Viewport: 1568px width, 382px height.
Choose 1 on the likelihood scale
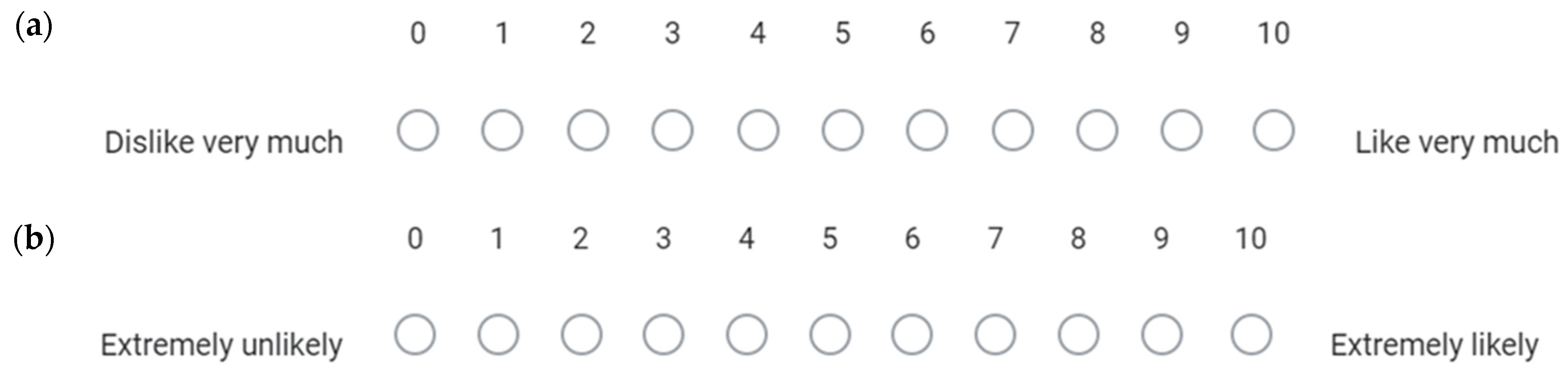pyautogui.click(x=498, y=334)
